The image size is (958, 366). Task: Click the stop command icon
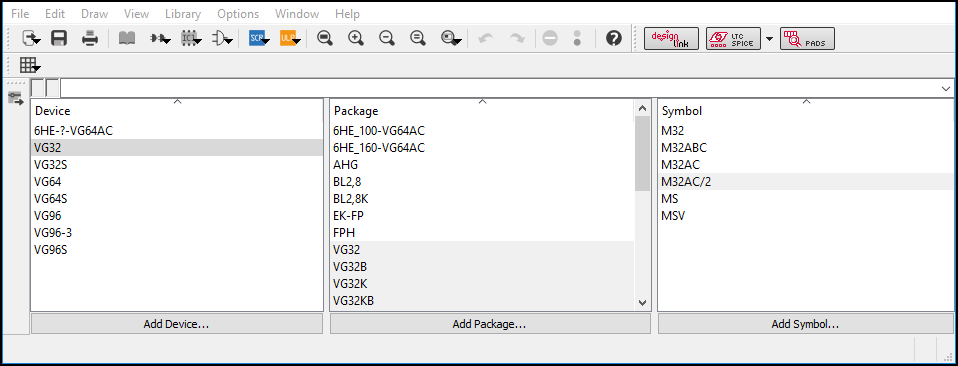pyautogui.click(x=550, y=38)
